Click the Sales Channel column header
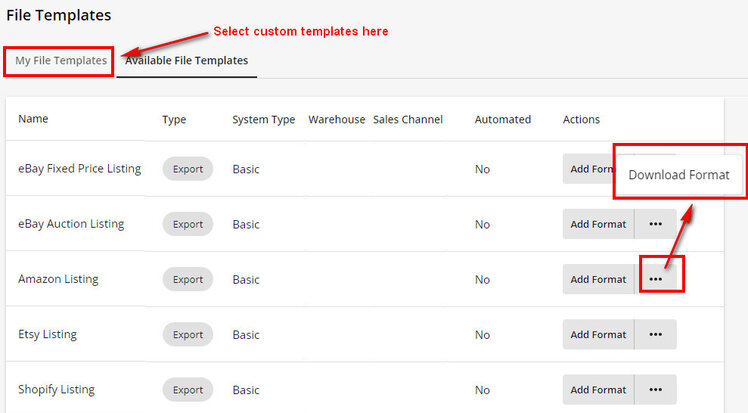Image resolution: width=748 pixels, height=413 pixels. tap(408, 120)
